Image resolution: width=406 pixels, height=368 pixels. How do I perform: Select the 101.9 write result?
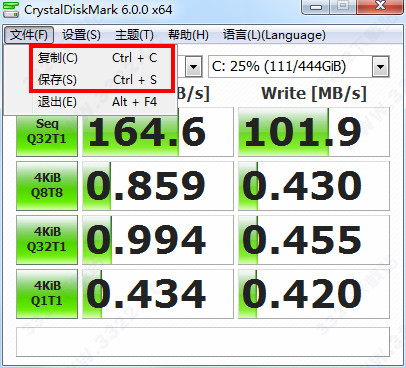(314, 132)
